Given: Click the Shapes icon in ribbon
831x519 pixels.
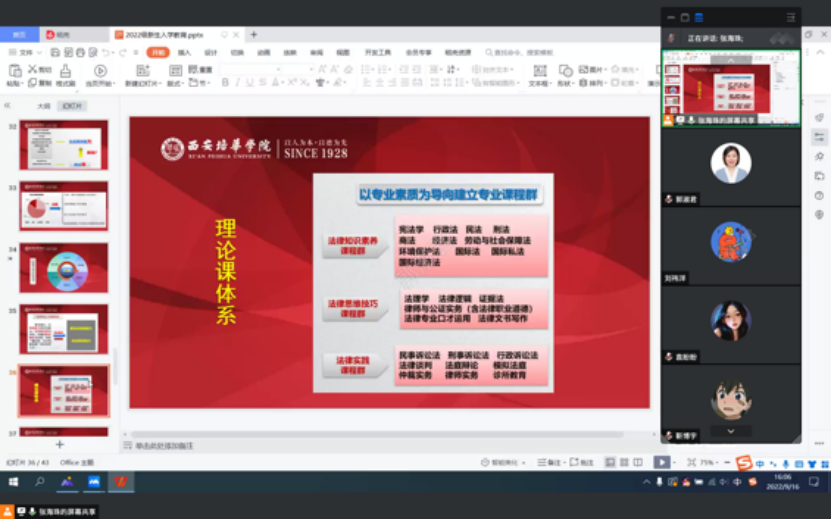Looking at the screenshot, I should click(x=567, y=75).
